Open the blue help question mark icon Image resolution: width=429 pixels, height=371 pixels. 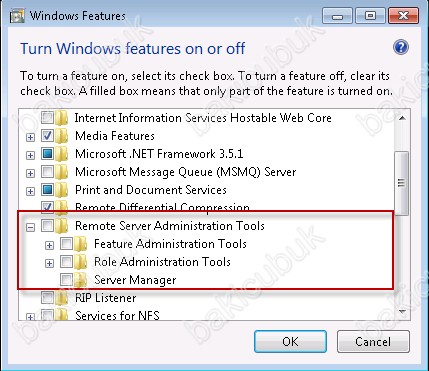click(401, 47)
